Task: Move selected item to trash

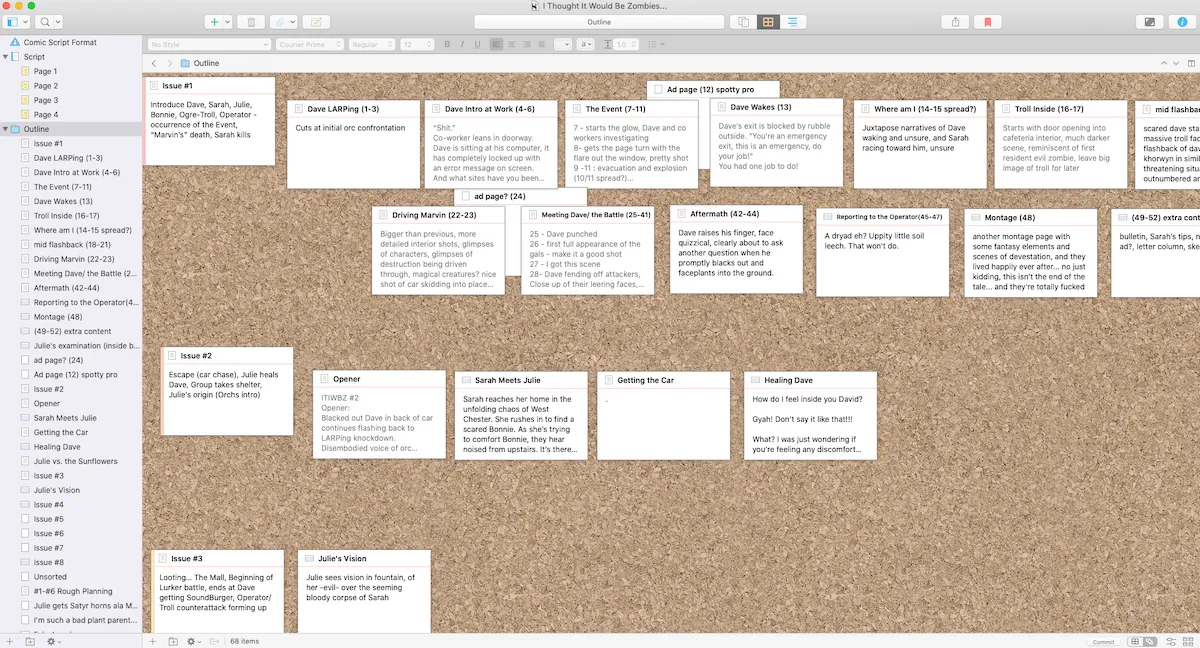Action: tap(251, 21)
